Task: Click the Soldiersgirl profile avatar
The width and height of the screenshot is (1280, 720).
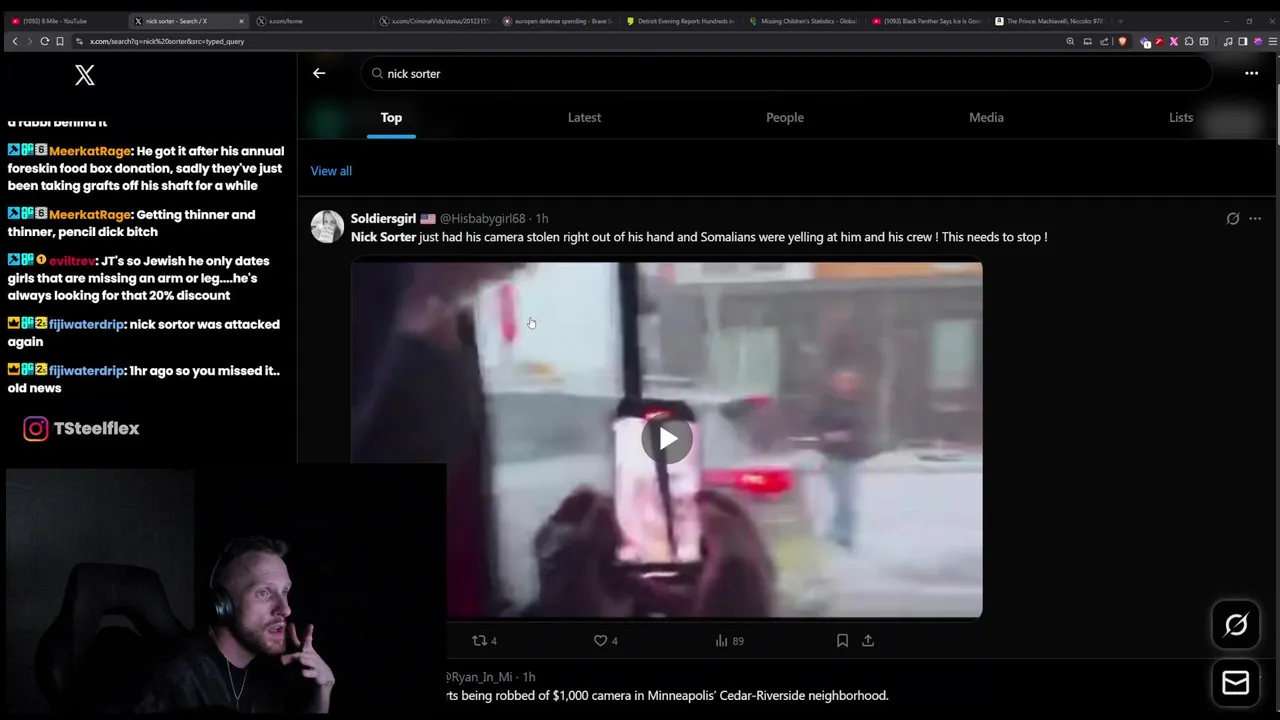Action: pos(327,227)
